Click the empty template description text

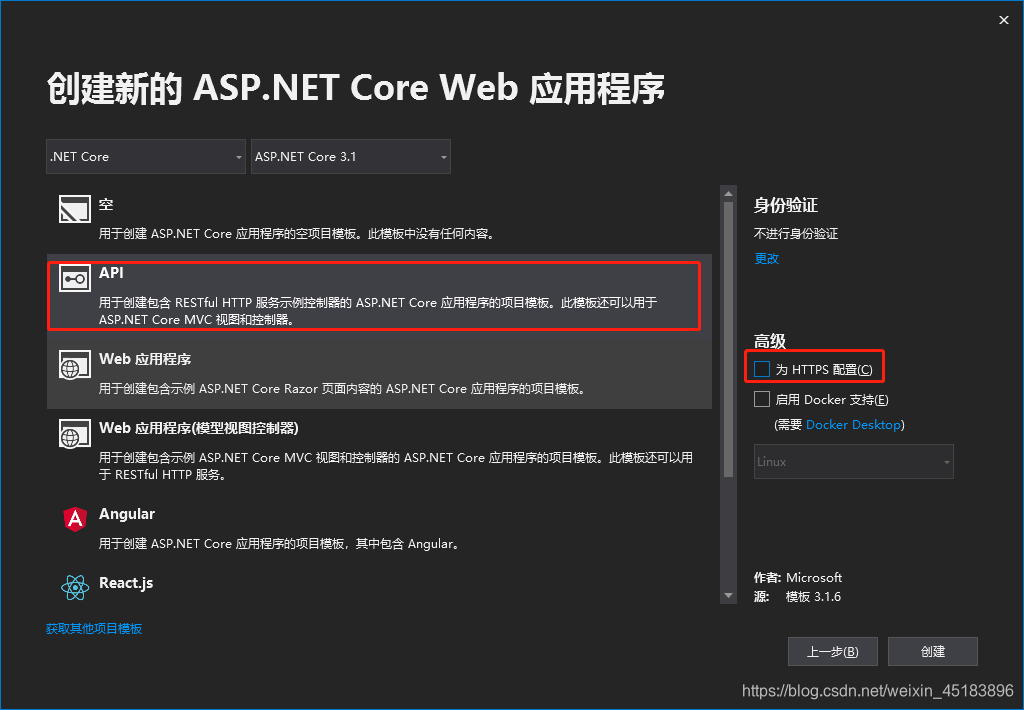pyautogui.click(x=296, y=234)
